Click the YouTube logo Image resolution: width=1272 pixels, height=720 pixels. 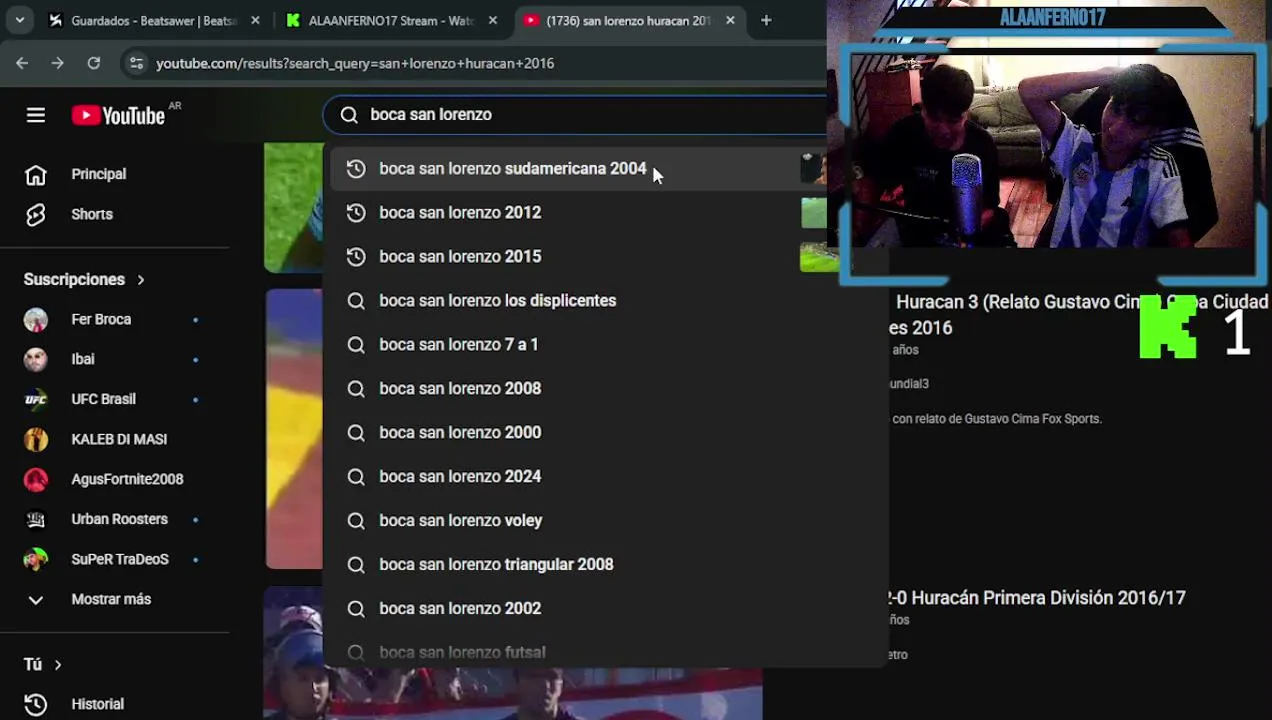tap(118, 115)
